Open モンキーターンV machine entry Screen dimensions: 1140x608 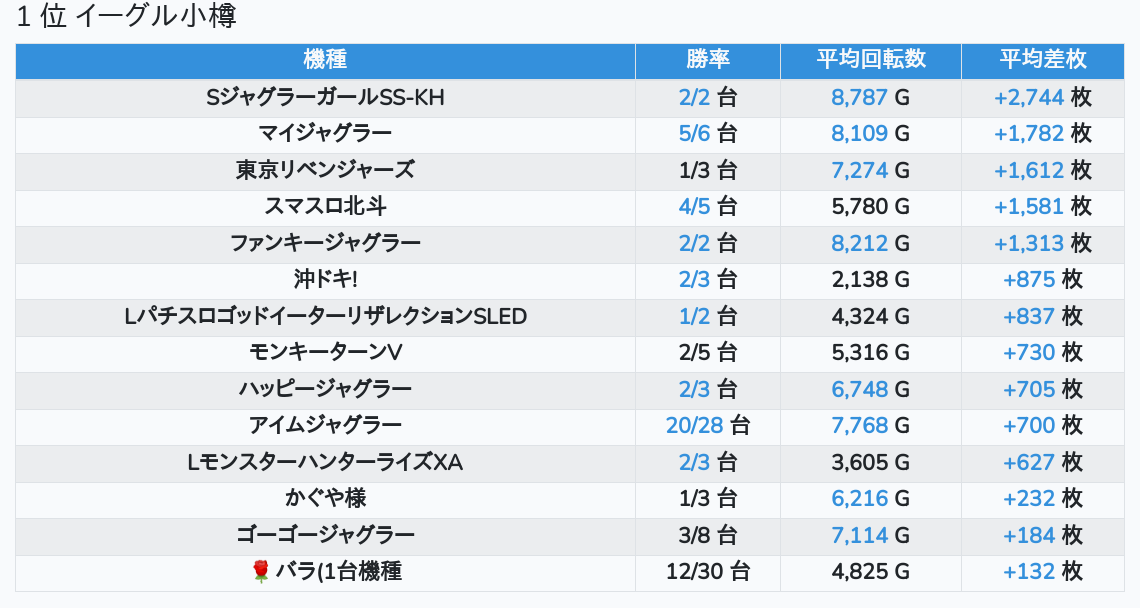[x=325, y=352]
